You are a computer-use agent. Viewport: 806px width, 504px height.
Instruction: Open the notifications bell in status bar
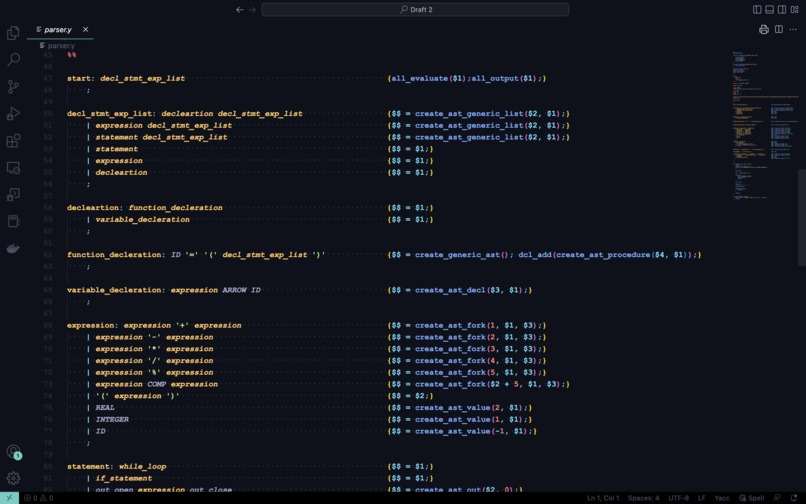click(x=794, y=498)
